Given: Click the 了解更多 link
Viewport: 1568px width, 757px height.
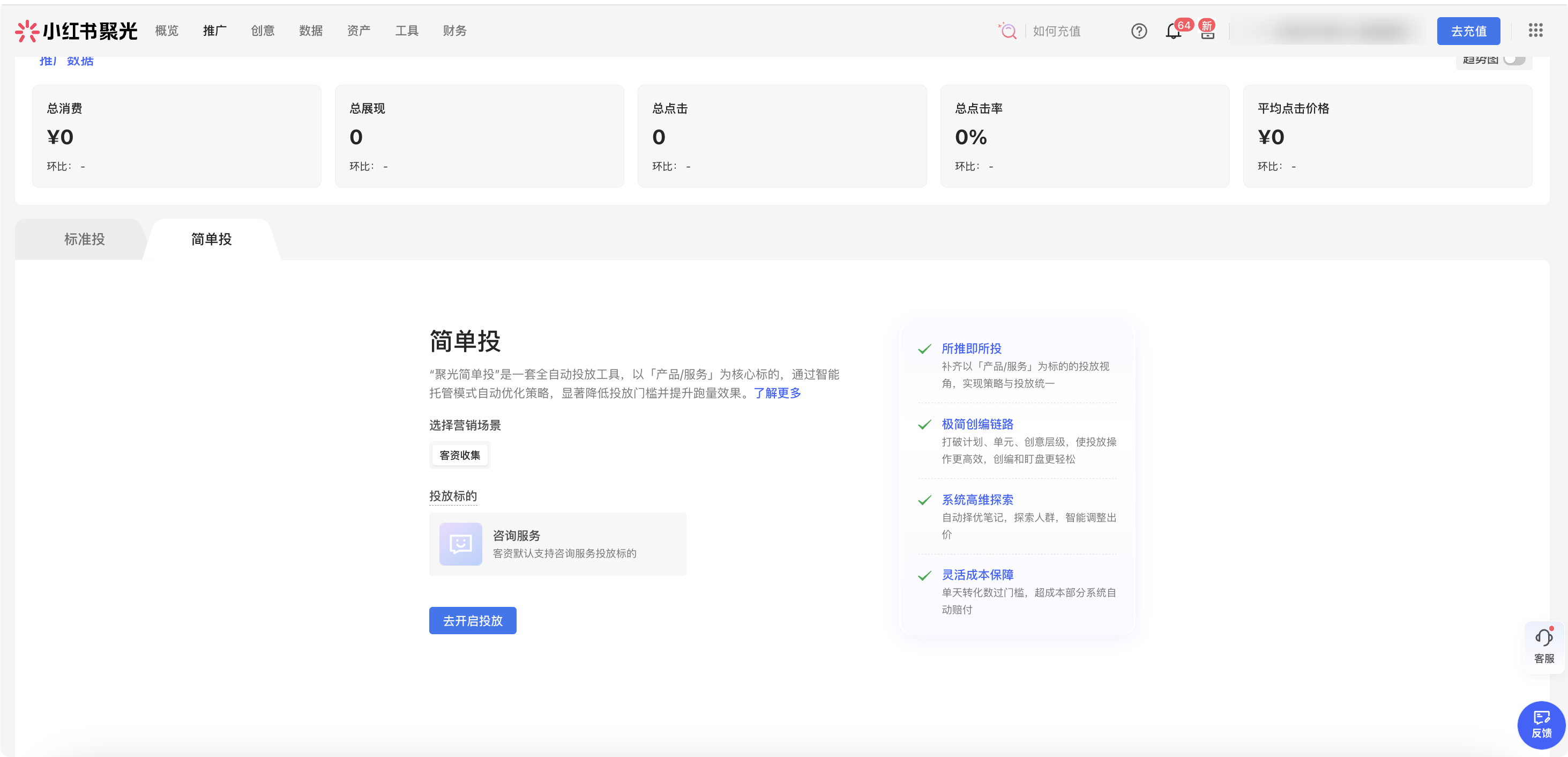Looking at the screenshot, I should (776, 393).
